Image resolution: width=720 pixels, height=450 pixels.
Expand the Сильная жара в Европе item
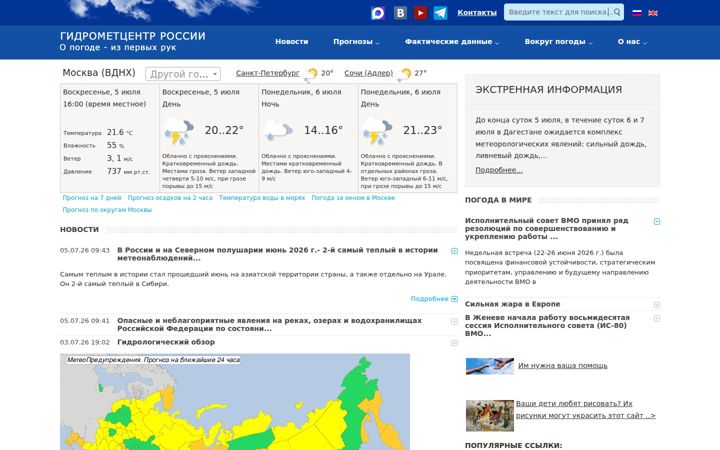[x=657, y=305]
